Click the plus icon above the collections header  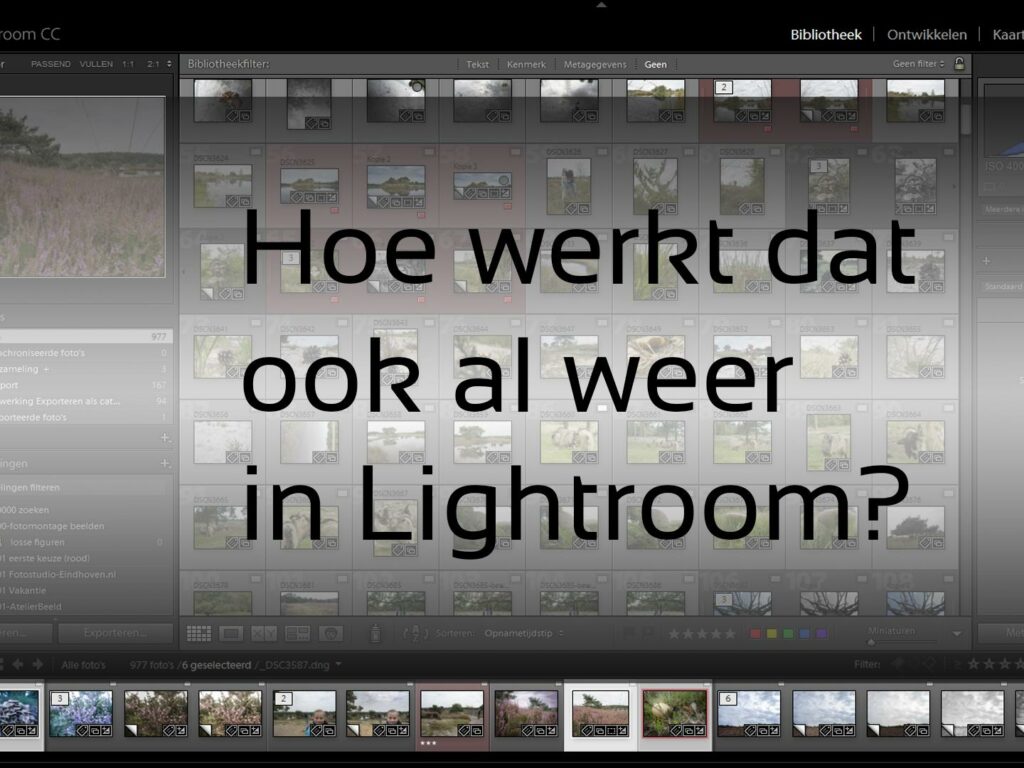(x=165, y=438)
